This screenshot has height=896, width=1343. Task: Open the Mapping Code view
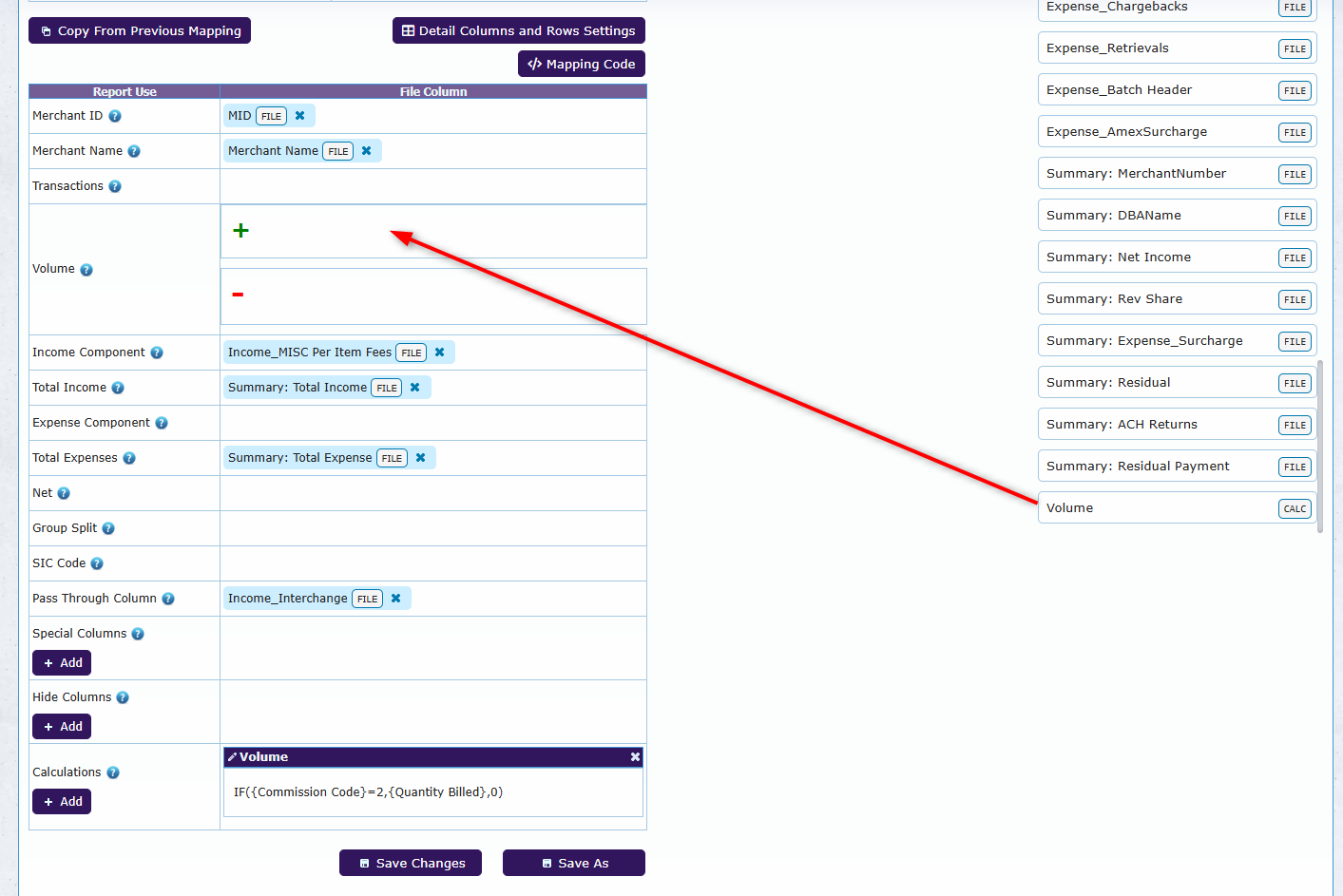point(582,64)
